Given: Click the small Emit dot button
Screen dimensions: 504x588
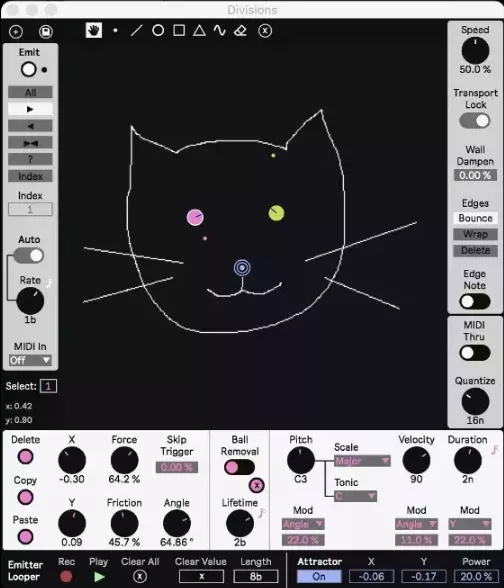Looking at the screenshot, I should point(44,70).
